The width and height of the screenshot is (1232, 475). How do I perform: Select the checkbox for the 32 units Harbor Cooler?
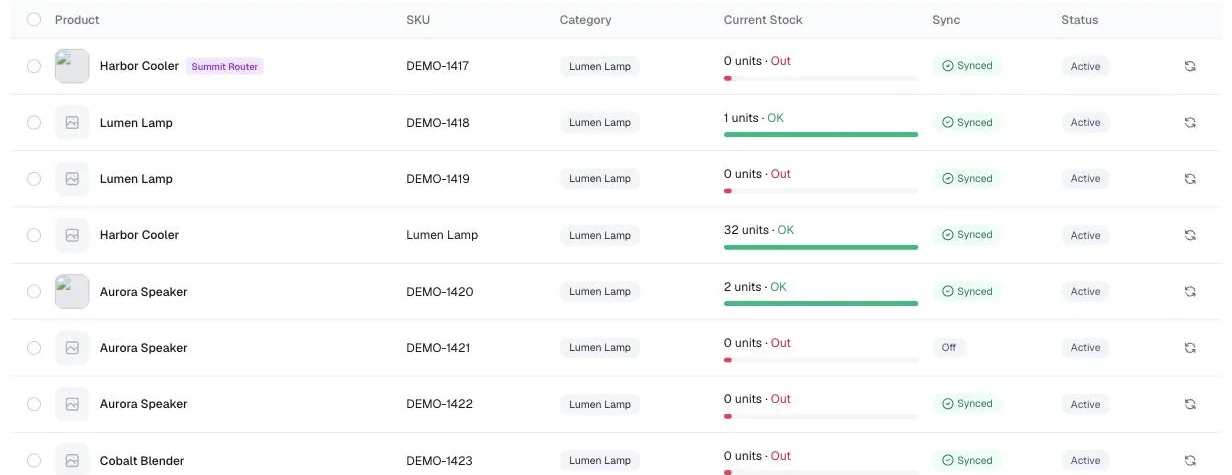(34, 235)
